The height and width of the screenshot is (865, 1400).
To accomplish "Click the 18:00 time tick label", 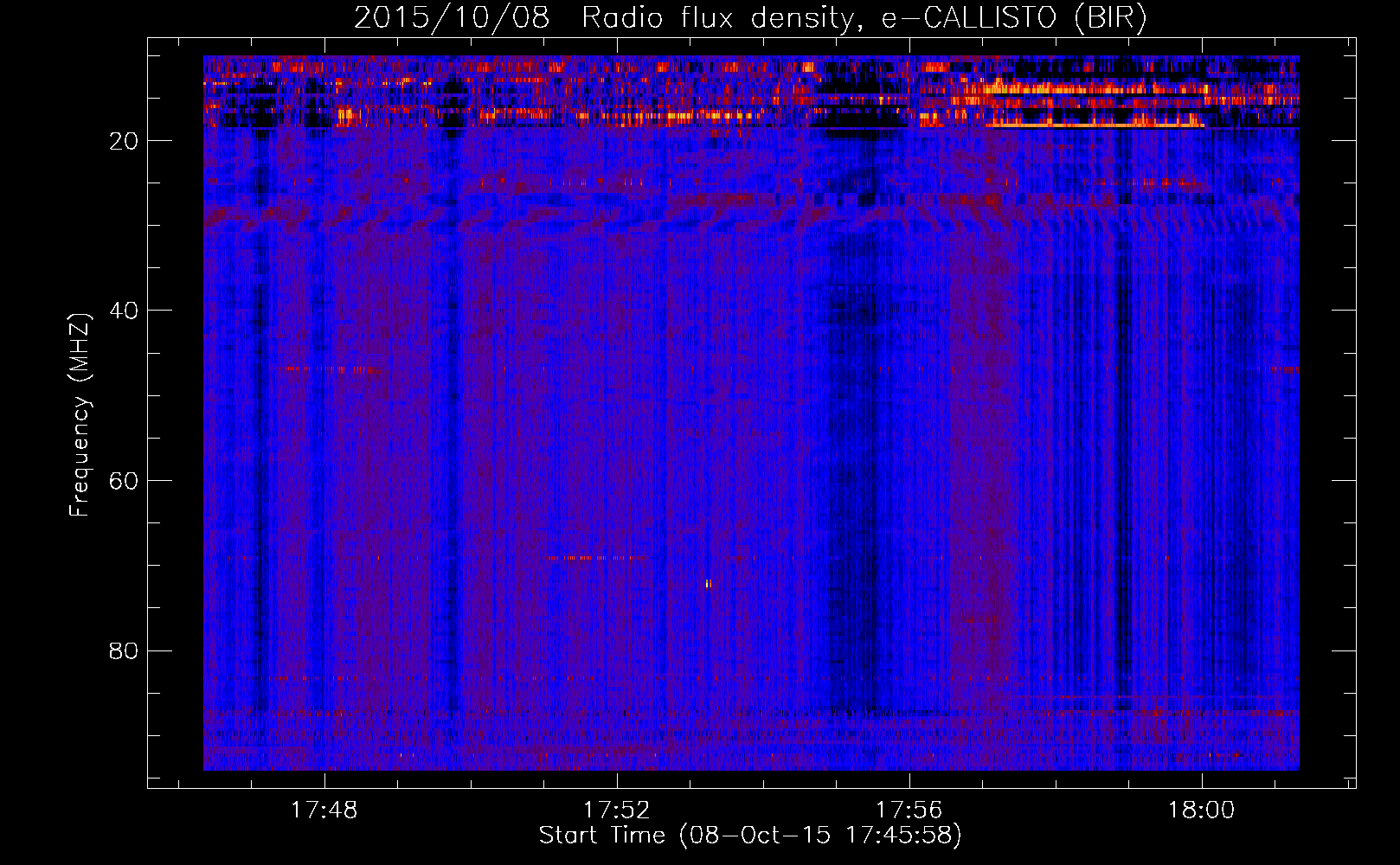I will [1201, 811].
